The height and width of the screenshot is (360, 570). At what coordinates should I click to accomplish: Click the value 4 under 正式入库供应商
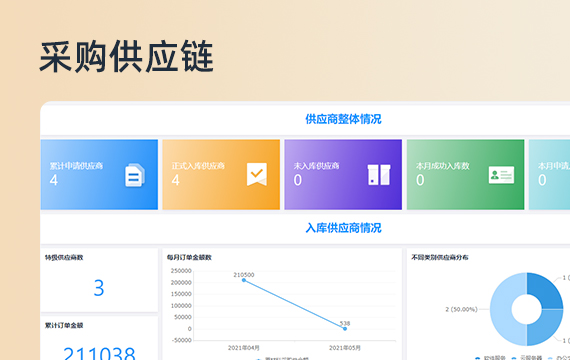click(x=176, y=180)
